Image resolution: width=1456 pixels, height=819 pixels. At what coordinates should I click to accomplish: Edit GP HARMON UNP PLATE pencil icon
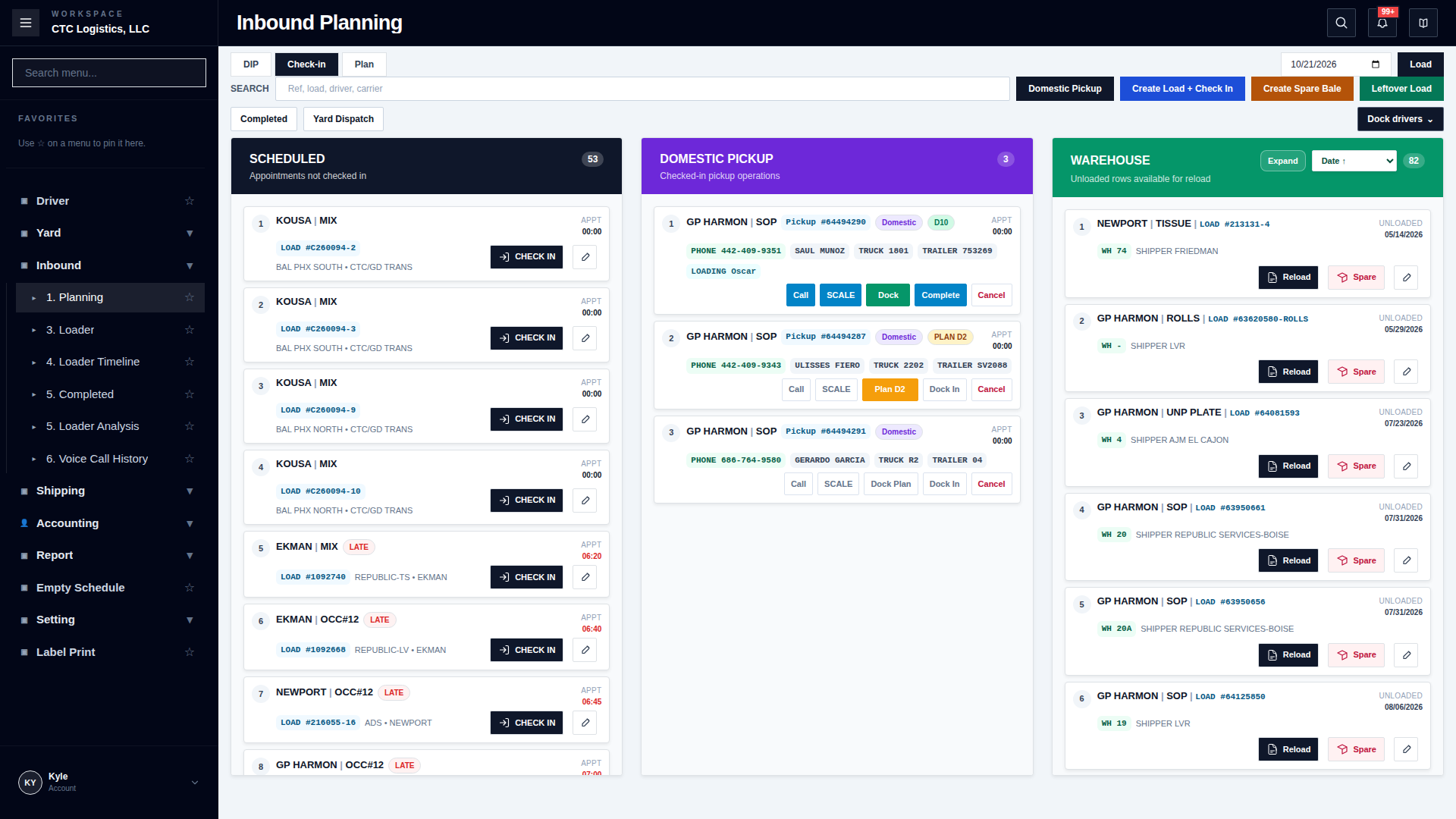1406,466
